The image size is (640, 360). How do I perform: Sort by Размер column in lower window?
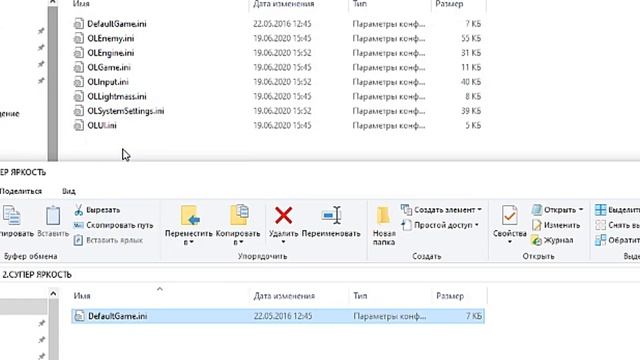click(x=450, y=296)
